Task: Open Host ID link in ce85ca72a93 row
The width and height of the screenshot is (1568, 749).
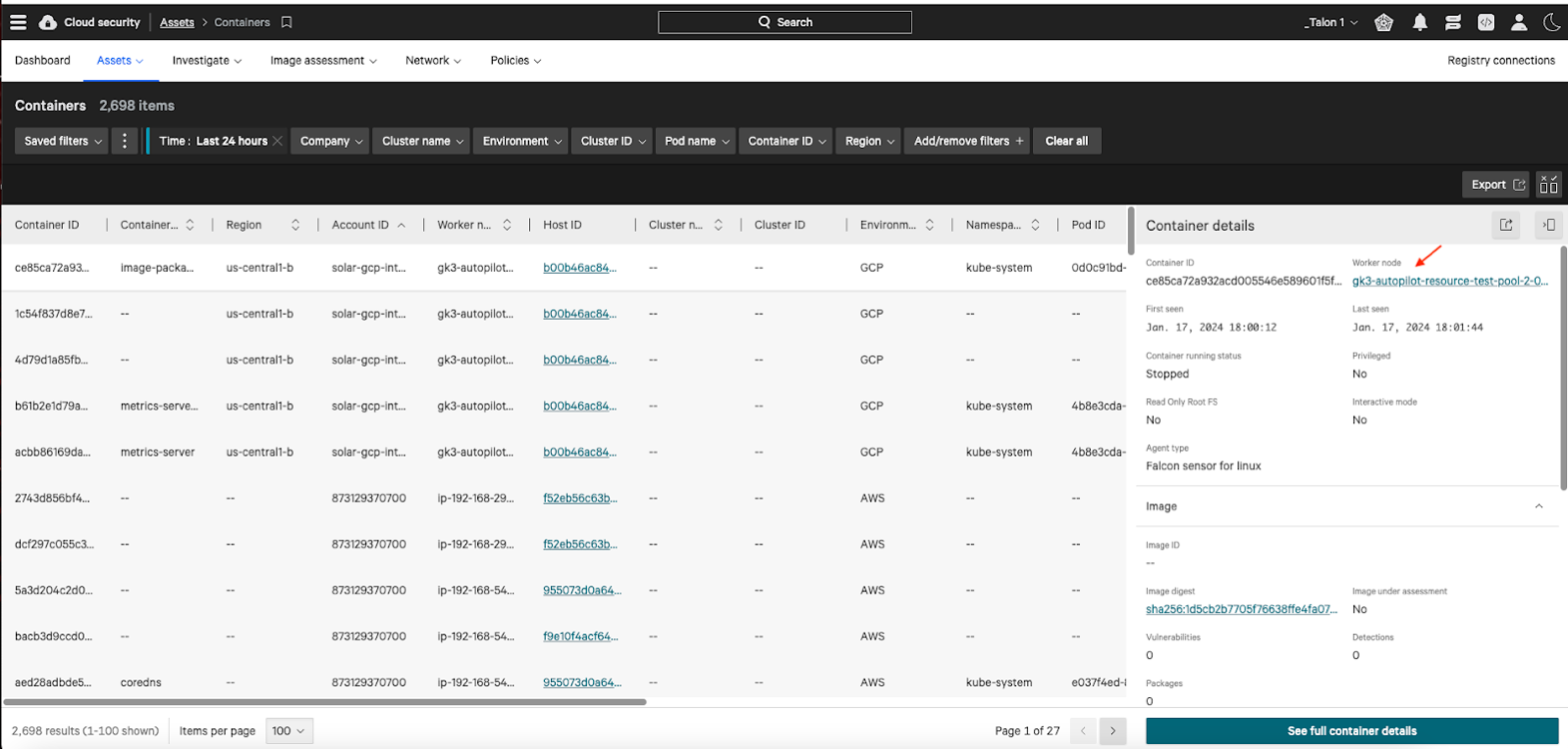Action: (579, 268)
